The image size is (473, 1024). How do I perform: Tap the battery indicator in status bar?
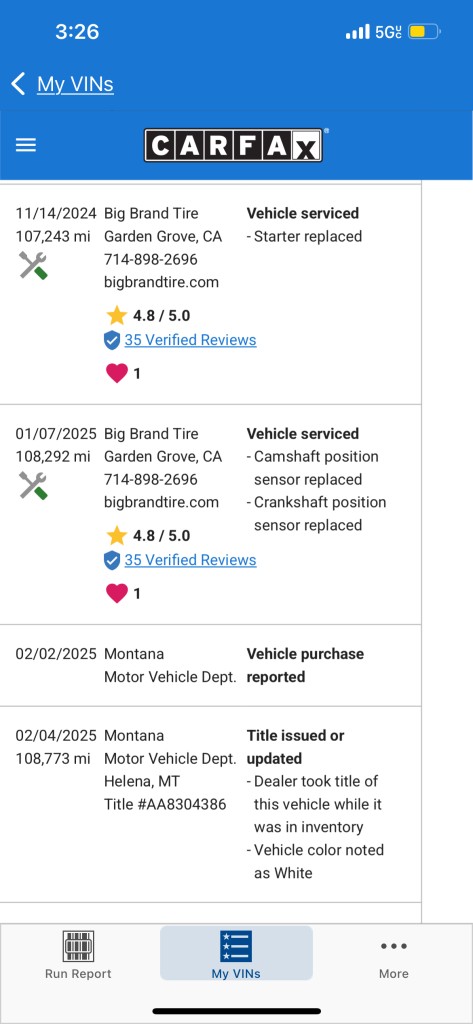pyautogui.click(x=424, y=31)
